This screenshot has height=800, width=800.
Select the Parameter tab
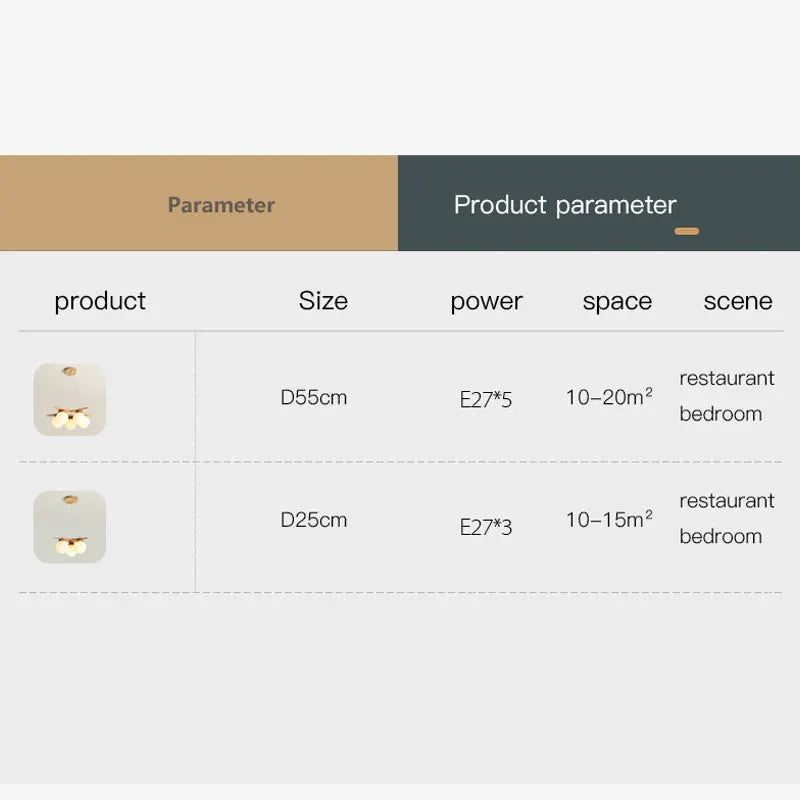click(x=221, y=205)
